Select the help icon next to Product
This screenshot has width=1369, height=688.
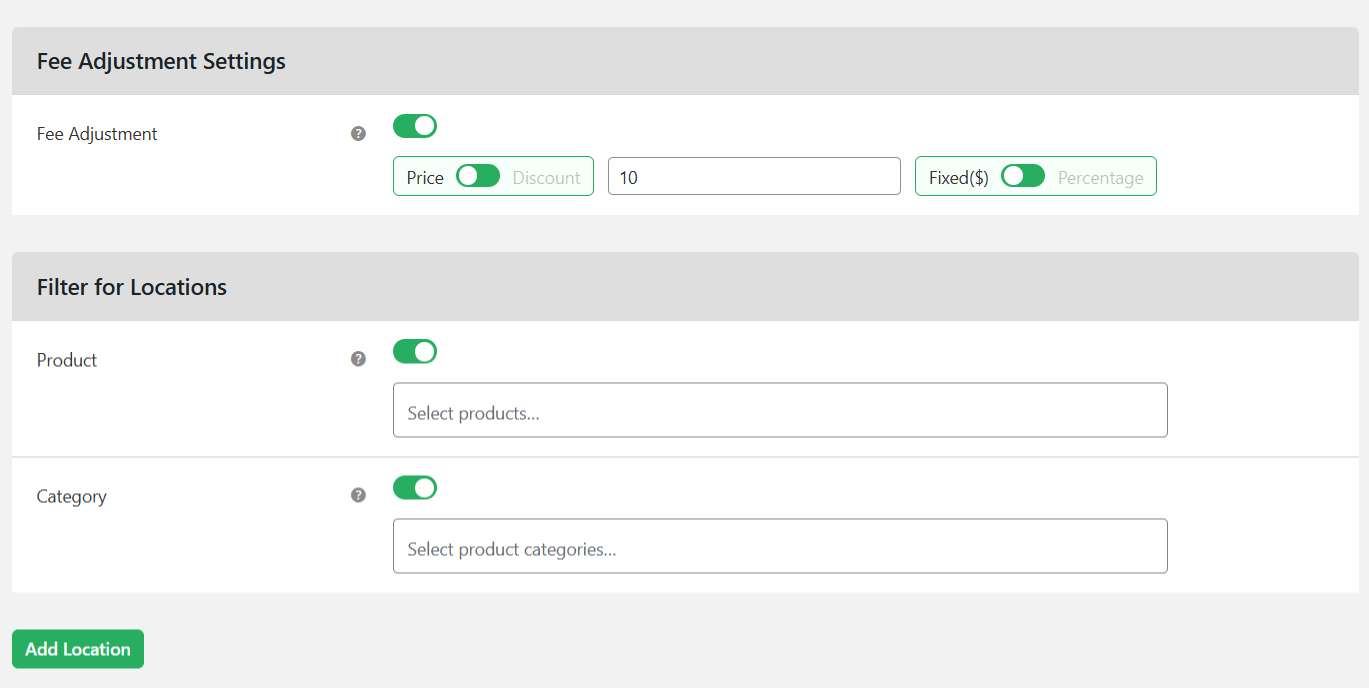click(x=357, y=358)
